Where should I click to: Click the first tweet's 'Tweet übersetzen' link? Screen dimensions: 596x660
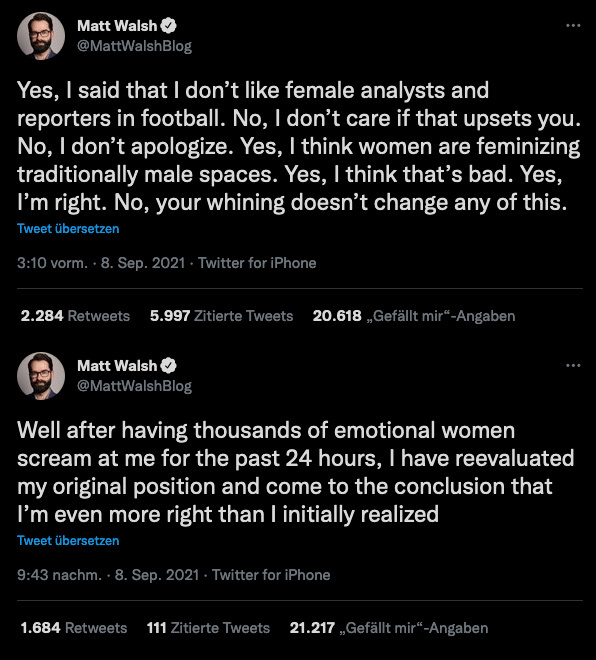[68, 229]
